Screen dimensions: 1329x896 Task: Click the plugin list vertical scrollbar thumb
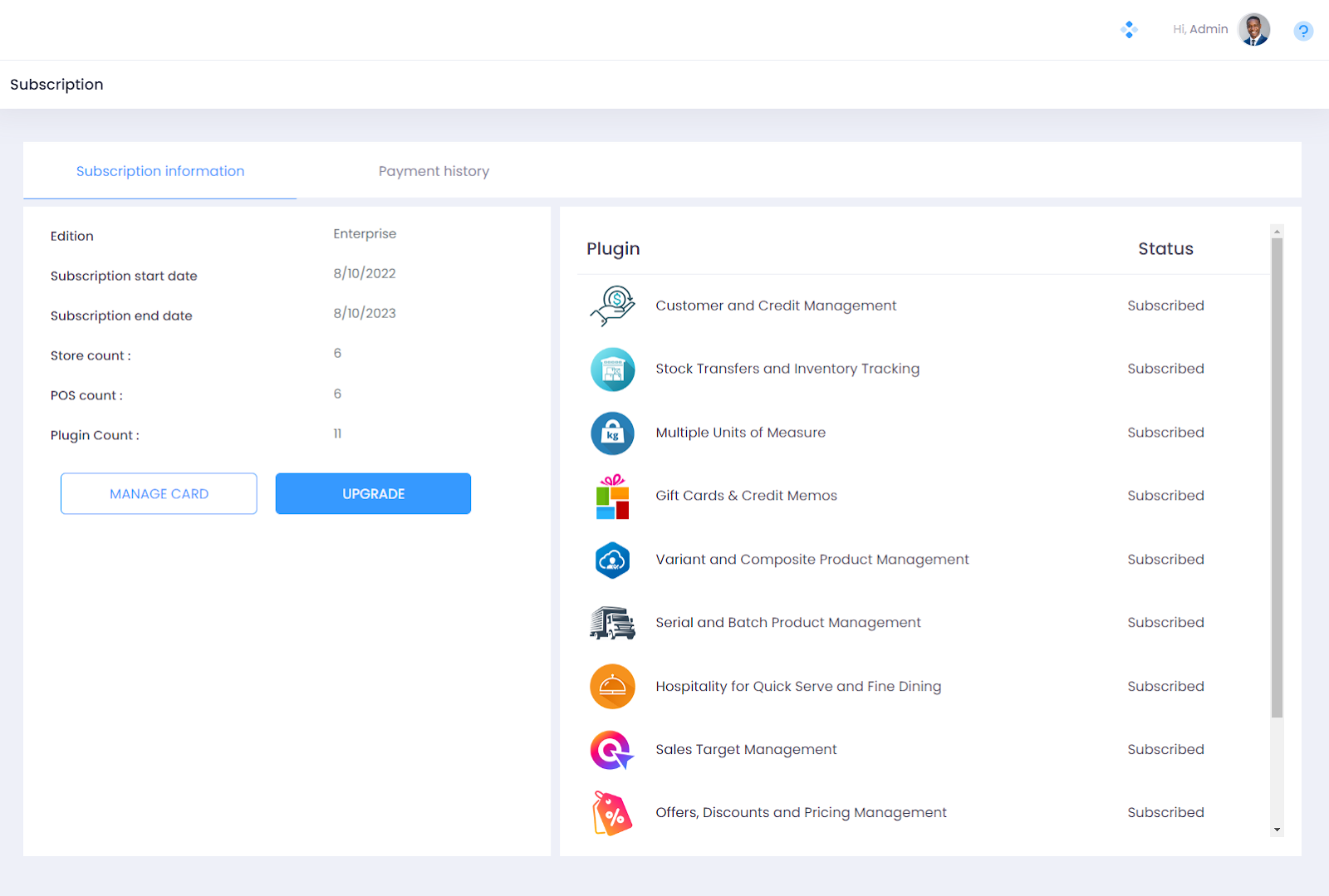pyautogui.click(x=1277, y=477)
